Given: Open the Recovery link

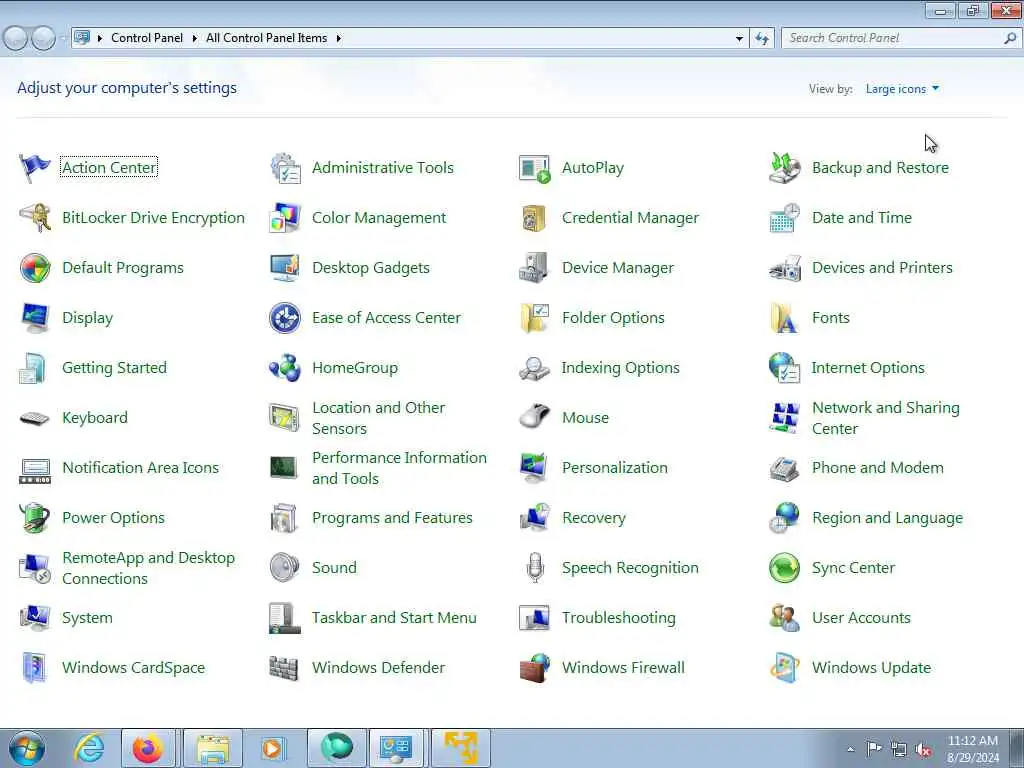Looking at the screenshot, I should [x=594, y=518].
